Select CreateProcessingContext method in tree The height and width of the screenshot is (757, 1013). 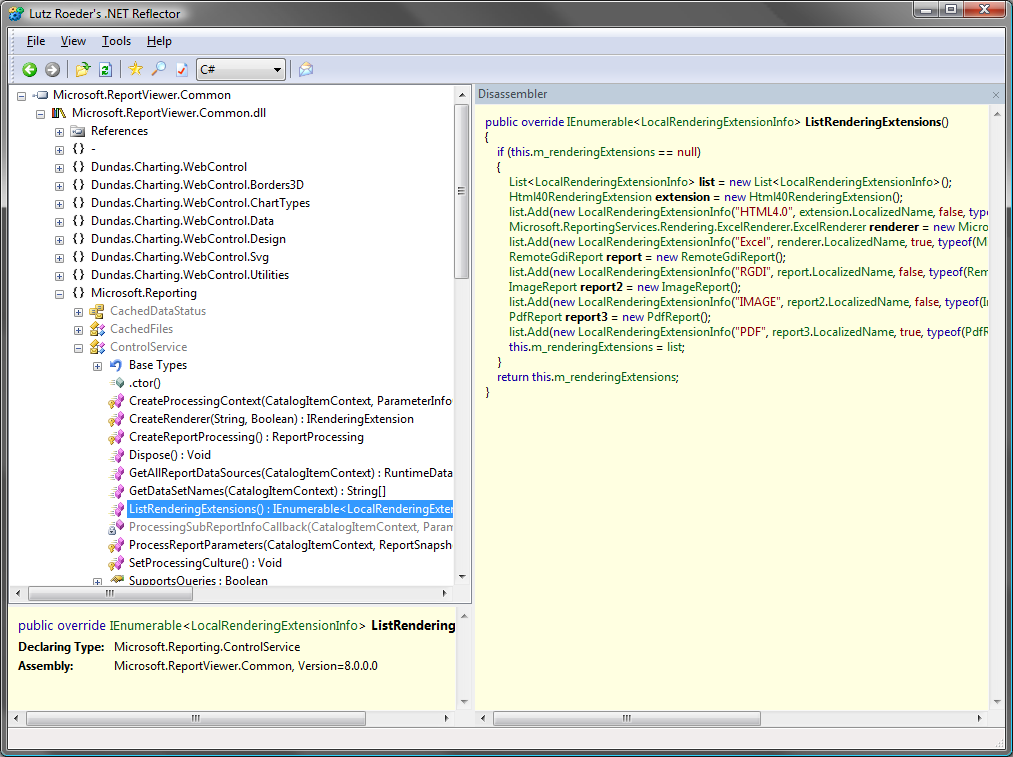click(x=290, y=401)
